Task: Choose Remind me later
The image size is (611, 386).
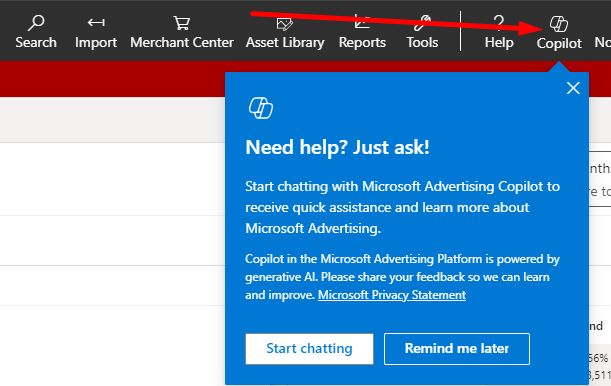Action: pyautogui.click(x=457, y=349)
